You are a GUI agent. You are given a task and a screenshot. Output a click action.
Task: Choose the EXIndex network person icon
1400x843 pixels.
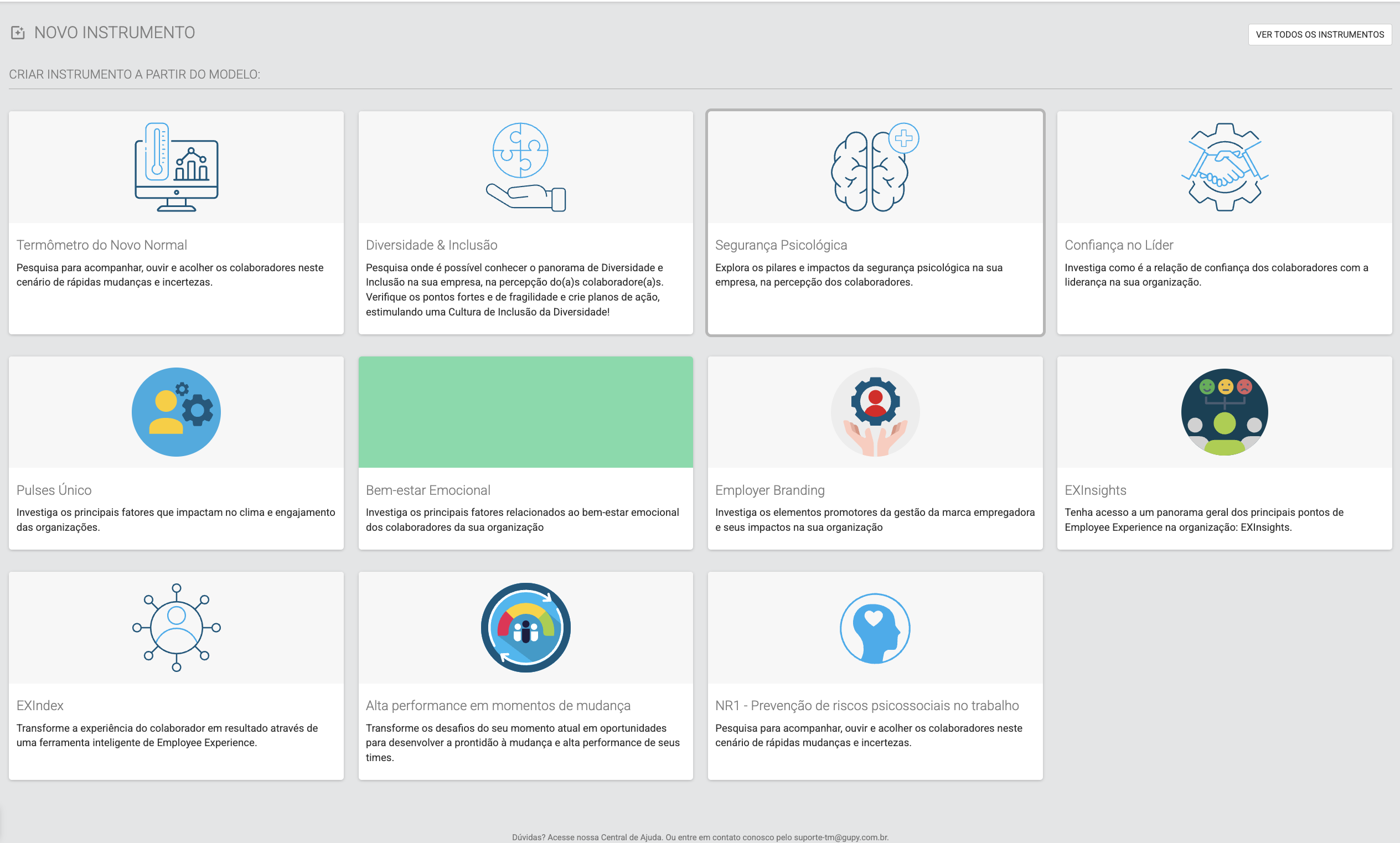pos(176,628)
